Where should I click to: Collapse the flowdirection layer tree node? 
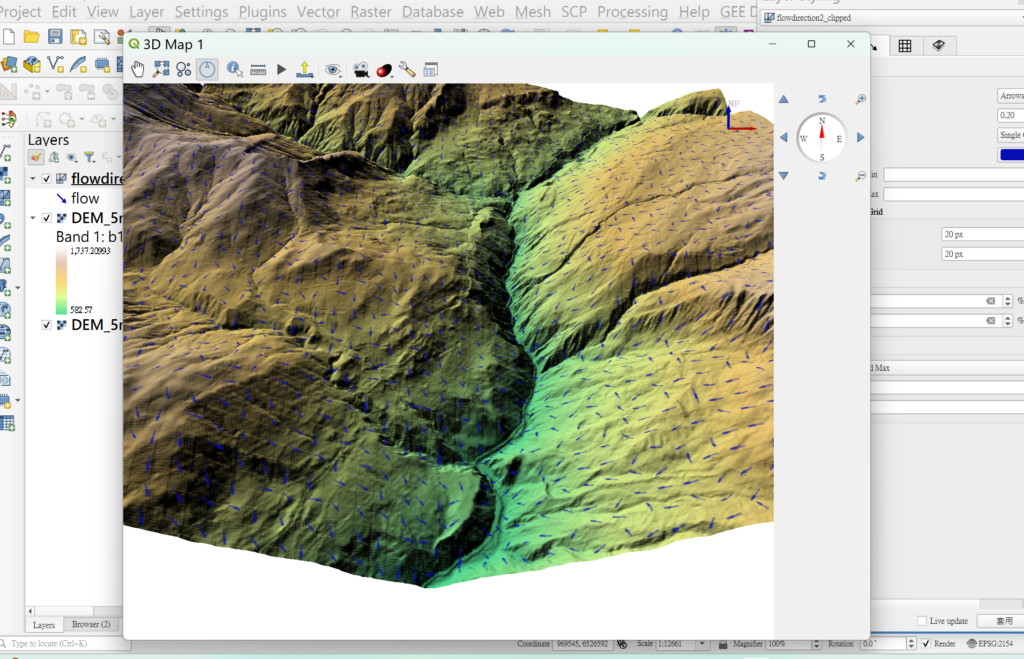click(33, 179)
